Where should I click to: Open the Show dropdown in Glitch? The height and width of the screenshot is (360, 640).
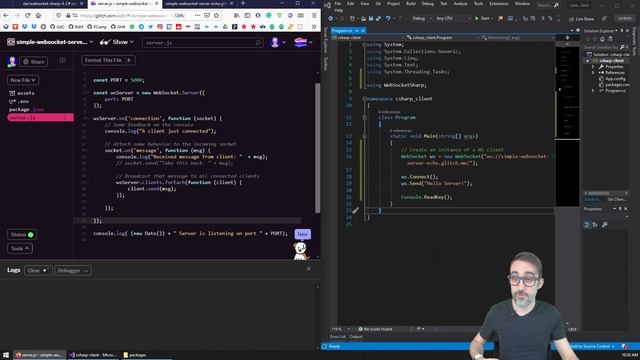point(117,42)
